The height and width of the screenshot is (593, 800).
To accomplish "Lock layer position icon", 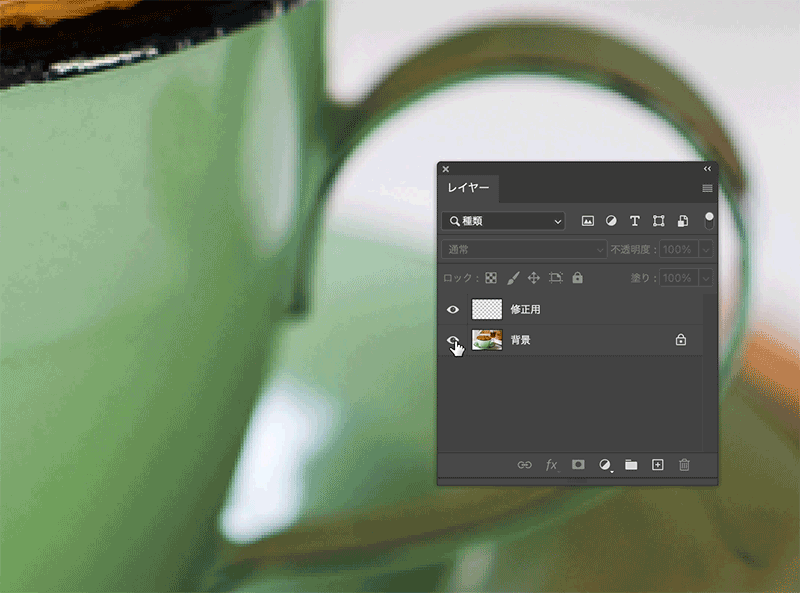I will pyautogui.click(x=534, y=278).
